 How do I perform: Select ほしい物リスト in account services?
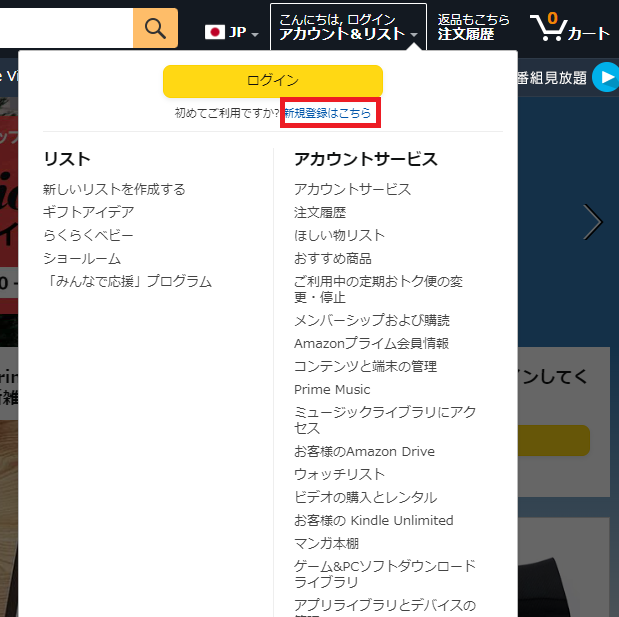(x=339, y=236)
